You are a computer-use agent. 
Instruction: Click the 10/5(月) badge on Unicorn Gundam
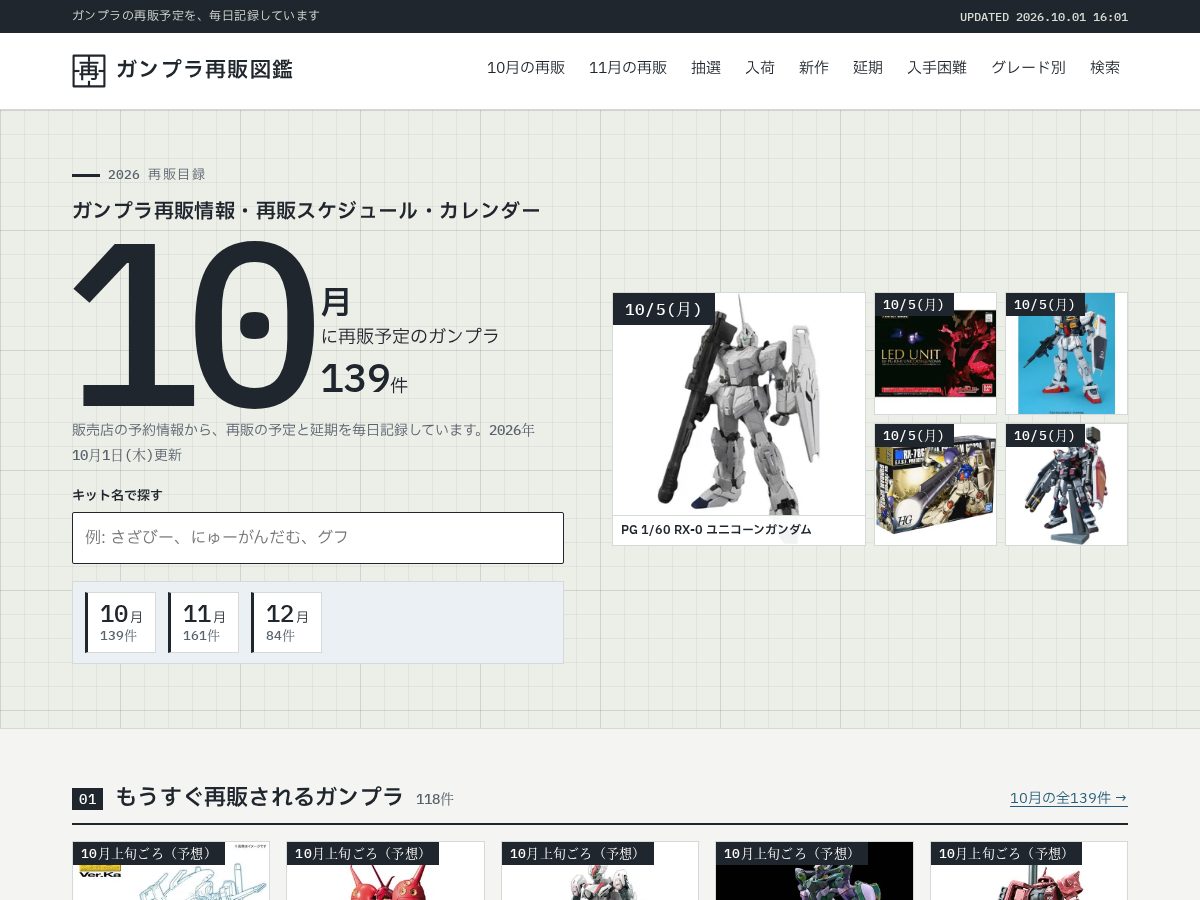tap(664, 309)
